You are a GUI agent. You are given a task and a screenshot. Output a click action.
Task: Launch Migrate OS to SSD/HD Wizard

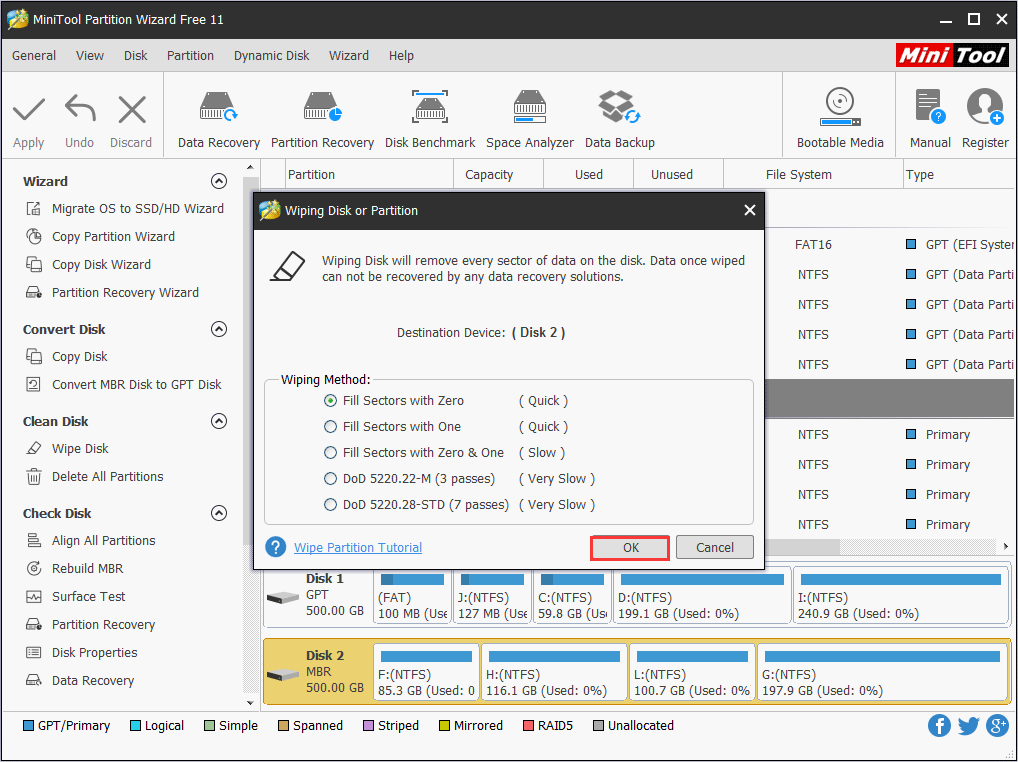click(125, 208)
